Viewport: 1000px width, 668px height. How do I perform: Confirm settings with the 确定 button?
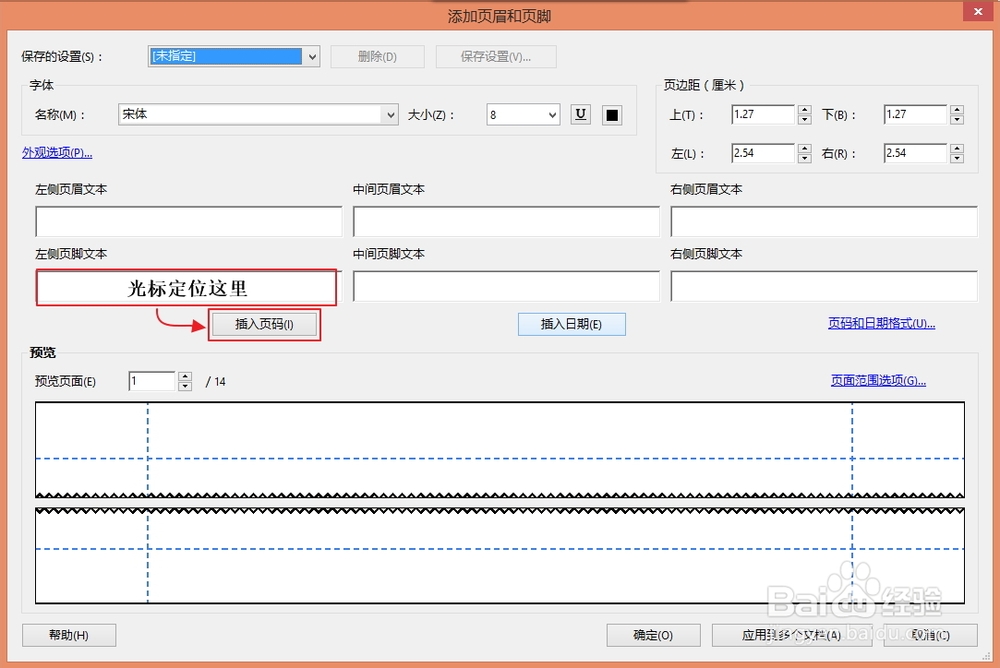point(652,635)
